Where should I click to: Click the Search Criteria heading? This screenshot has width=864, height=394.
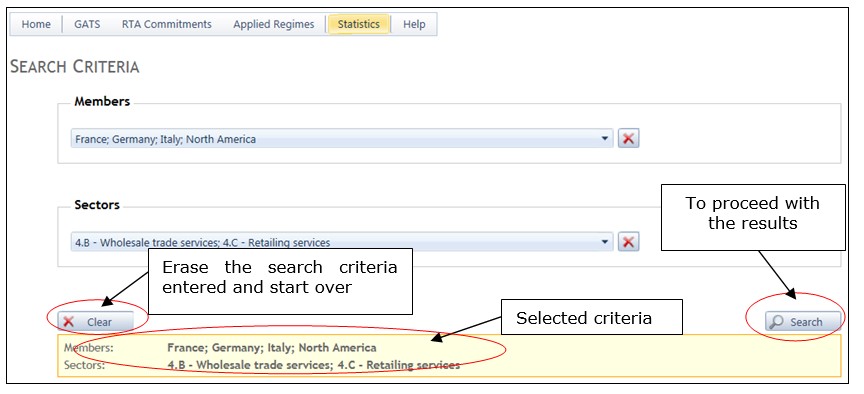[75, 67]
